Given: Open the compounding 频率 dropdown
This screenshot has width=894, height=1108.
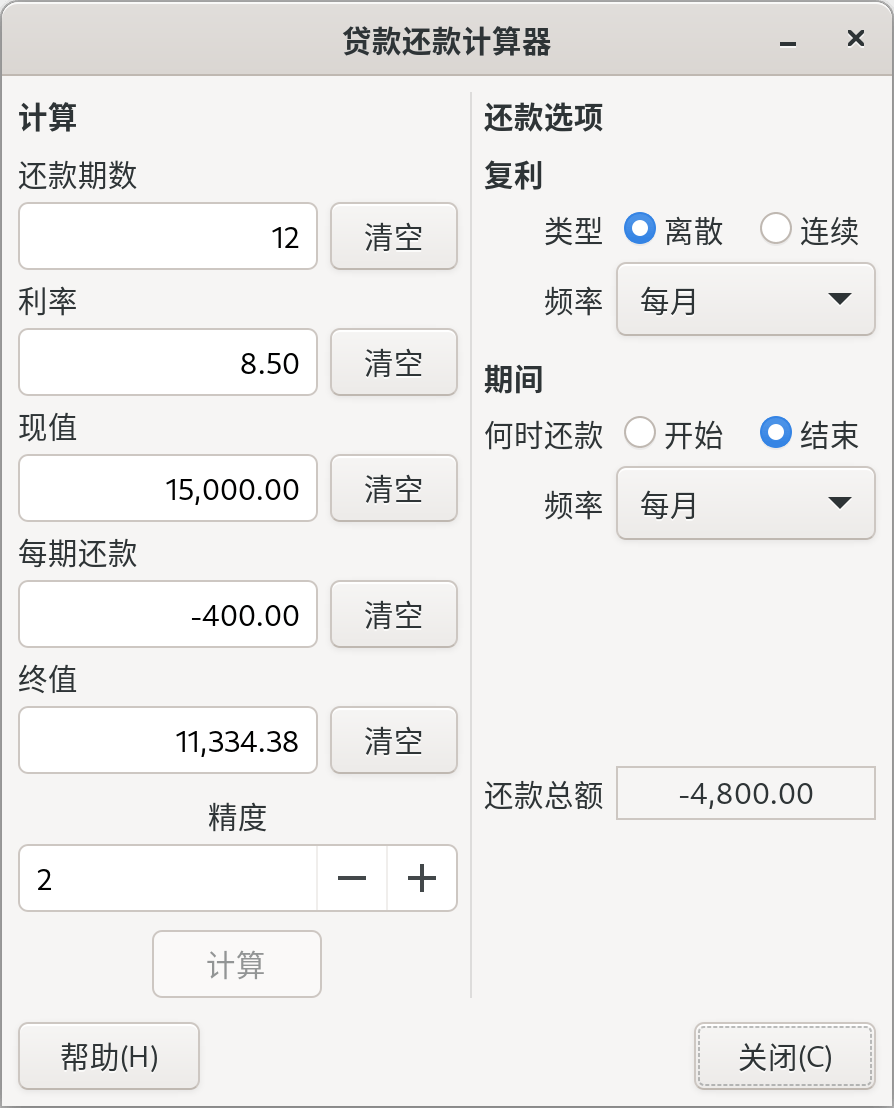Looking at the screenshot, I should tap(746, 300).
